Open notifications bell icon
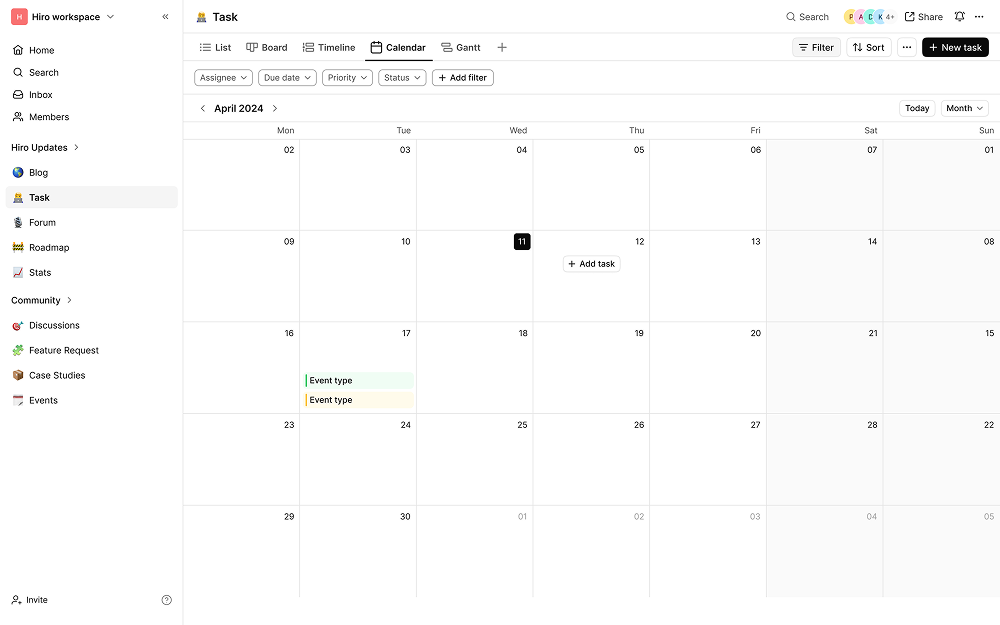Viewport: 1000px width, 625px height. [959, 17]
